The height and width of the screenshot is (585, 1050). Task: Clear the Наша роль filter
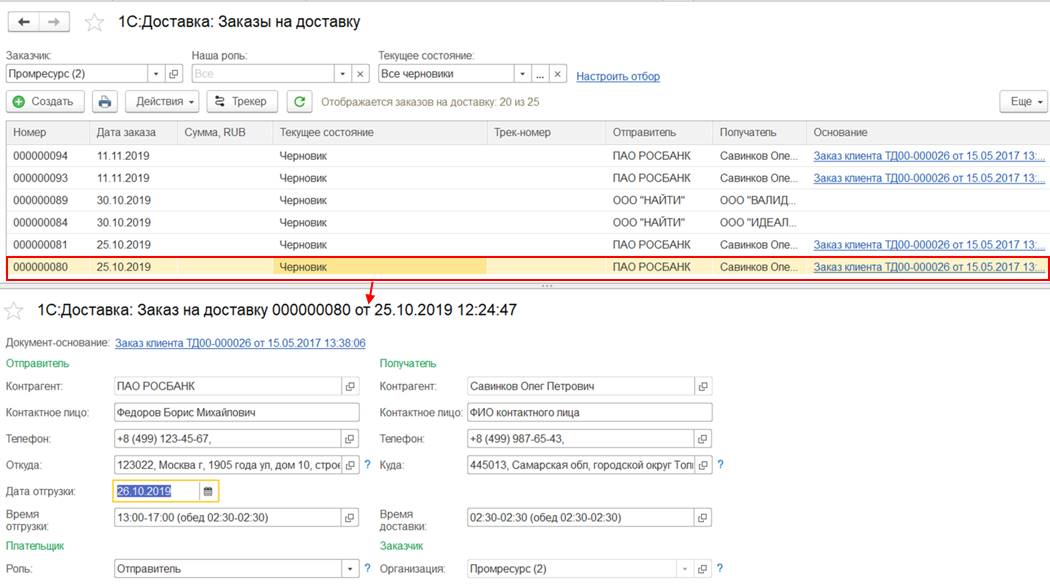(x=360, y=74)
